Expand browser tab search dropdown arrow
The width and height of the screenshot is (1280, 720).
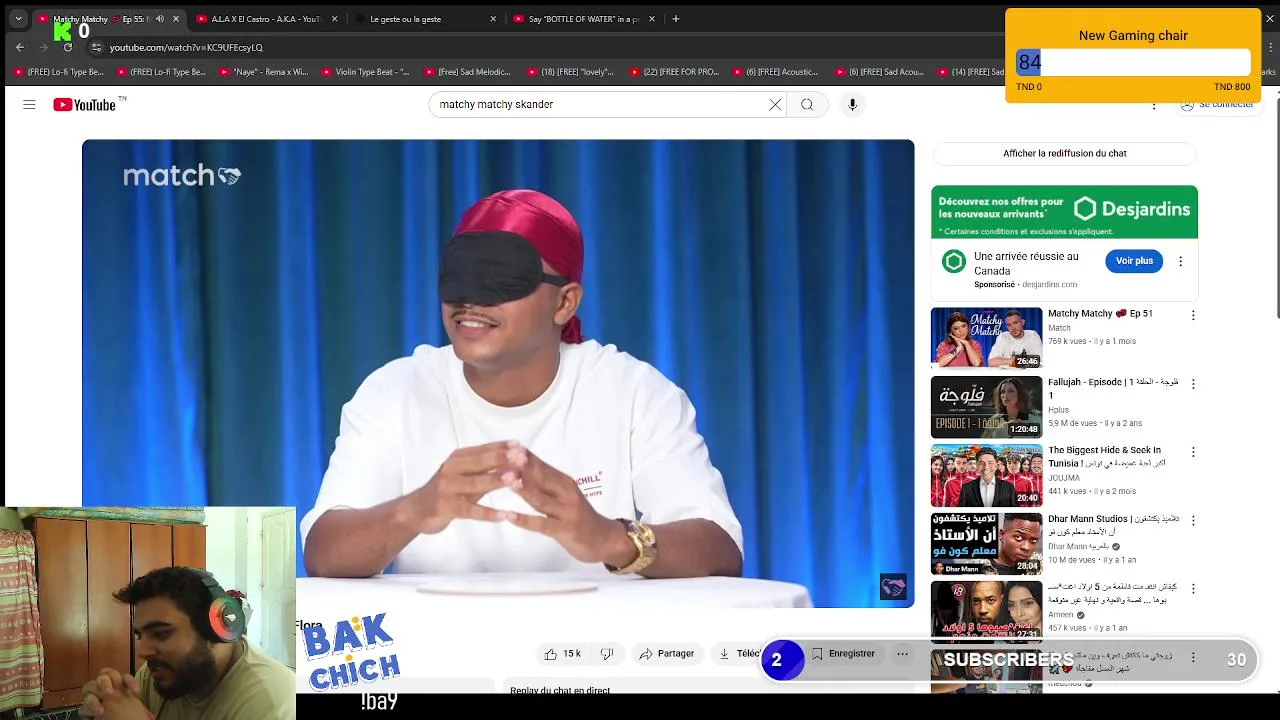[x=18, y=19]
